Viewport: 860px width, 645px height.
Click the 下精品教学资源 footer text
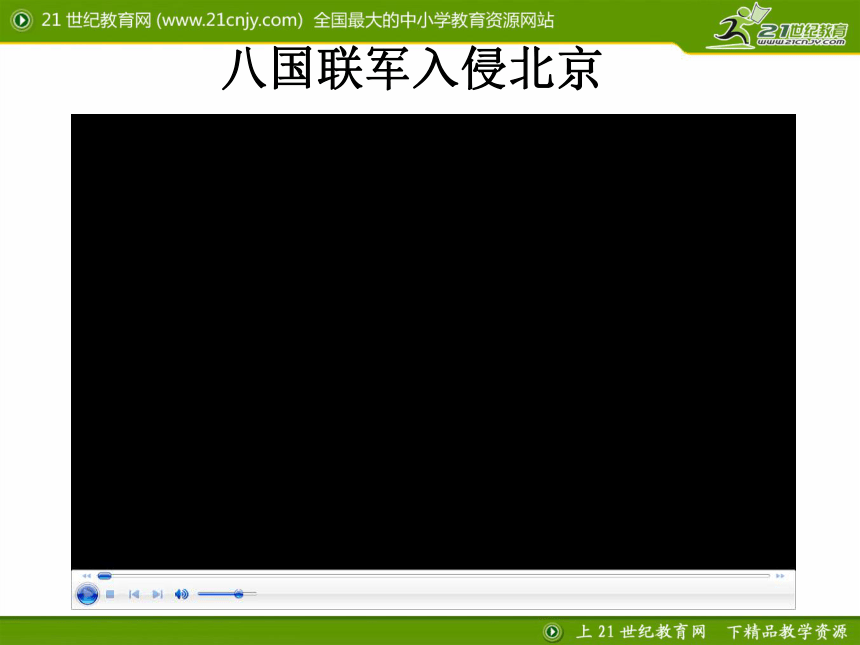[x=787, y=632]
